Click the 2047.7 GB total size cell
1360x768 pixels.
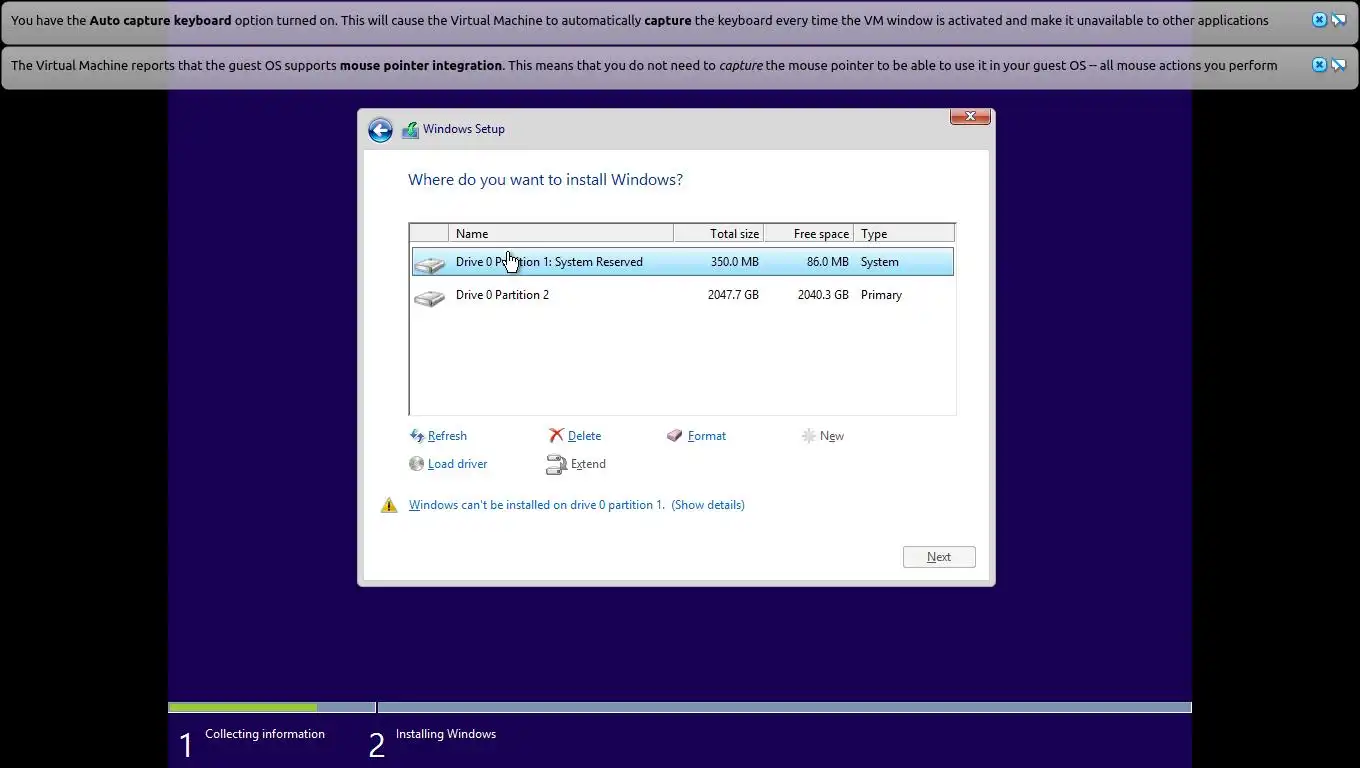pyautogui.click(x=733, y=295)
